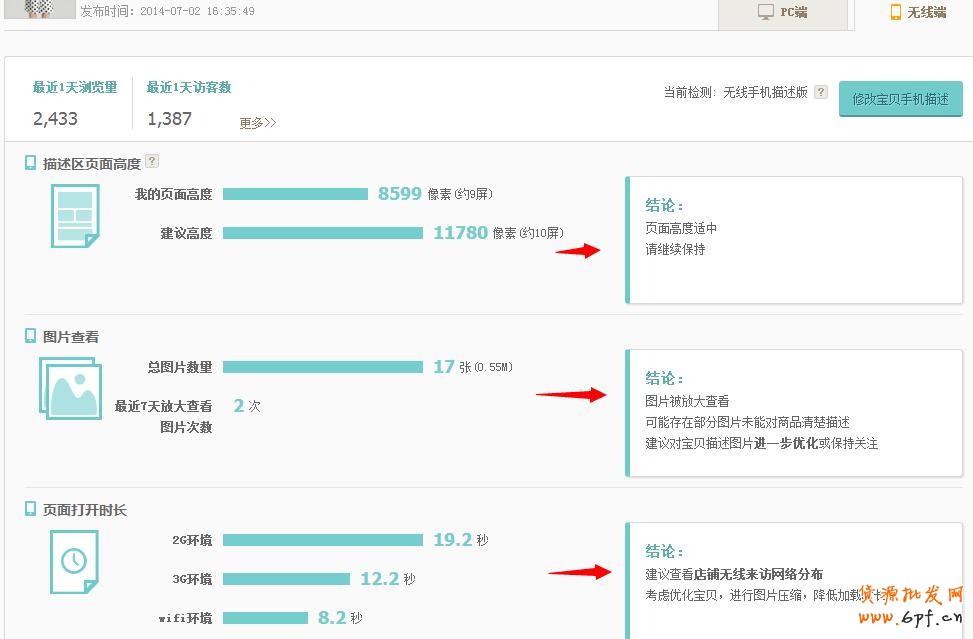Open the help icon beside 描述区页面高度

click(x=151, y=162)
